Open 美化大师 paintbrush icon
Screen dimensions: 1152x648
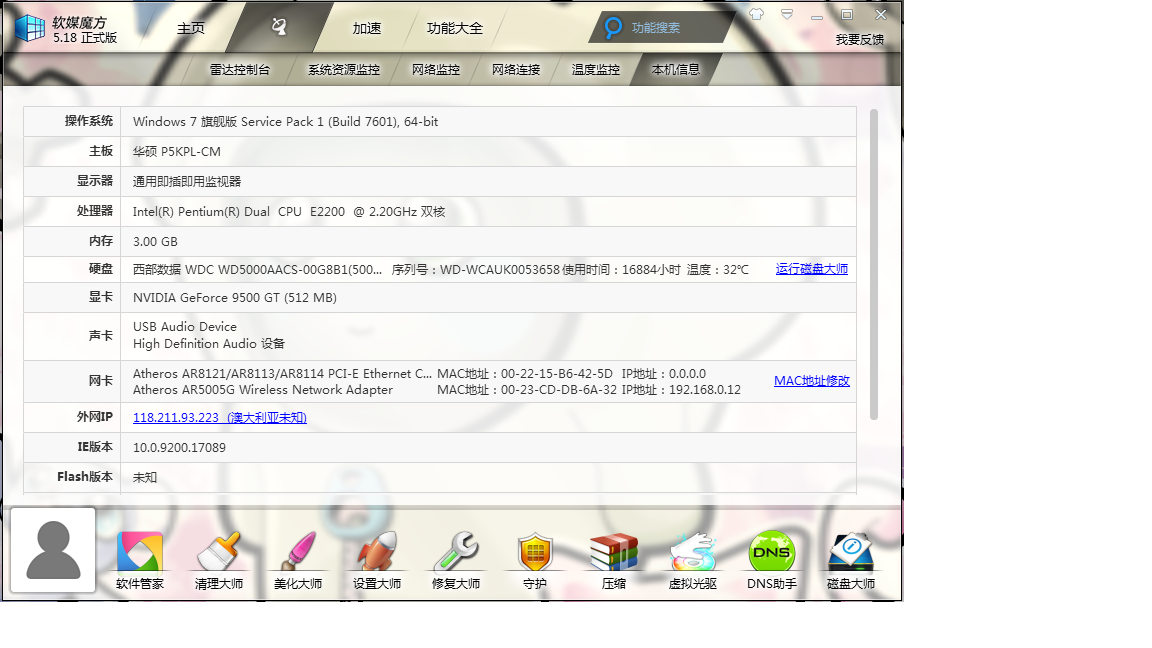click(x=297, y=560)
